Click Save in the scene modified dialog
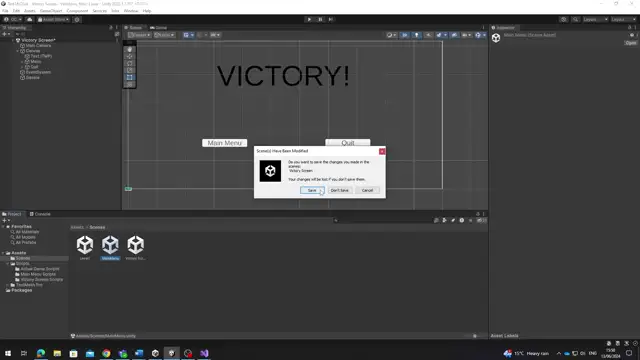640x360 pixels. [x=312, y=190]
